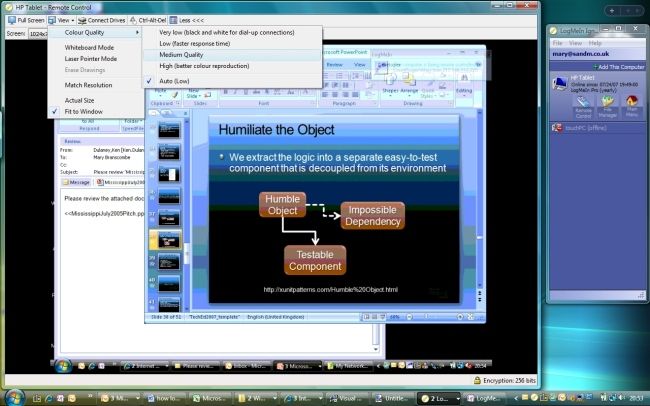Click mary@sandm.co.uk account name

(581, 54)
